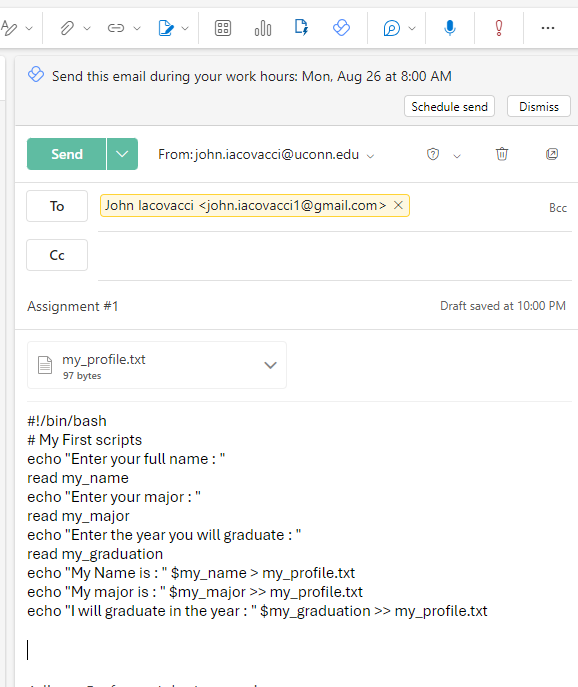The height and width of the screenshot is (687, 578).
Task: Show the Bcc field
Action: 557,208
